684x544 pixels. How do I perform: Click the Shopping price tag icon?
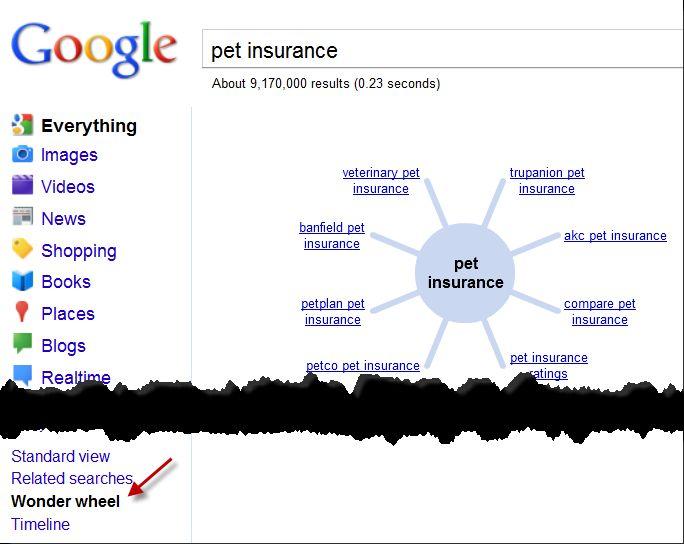[22, 250]
